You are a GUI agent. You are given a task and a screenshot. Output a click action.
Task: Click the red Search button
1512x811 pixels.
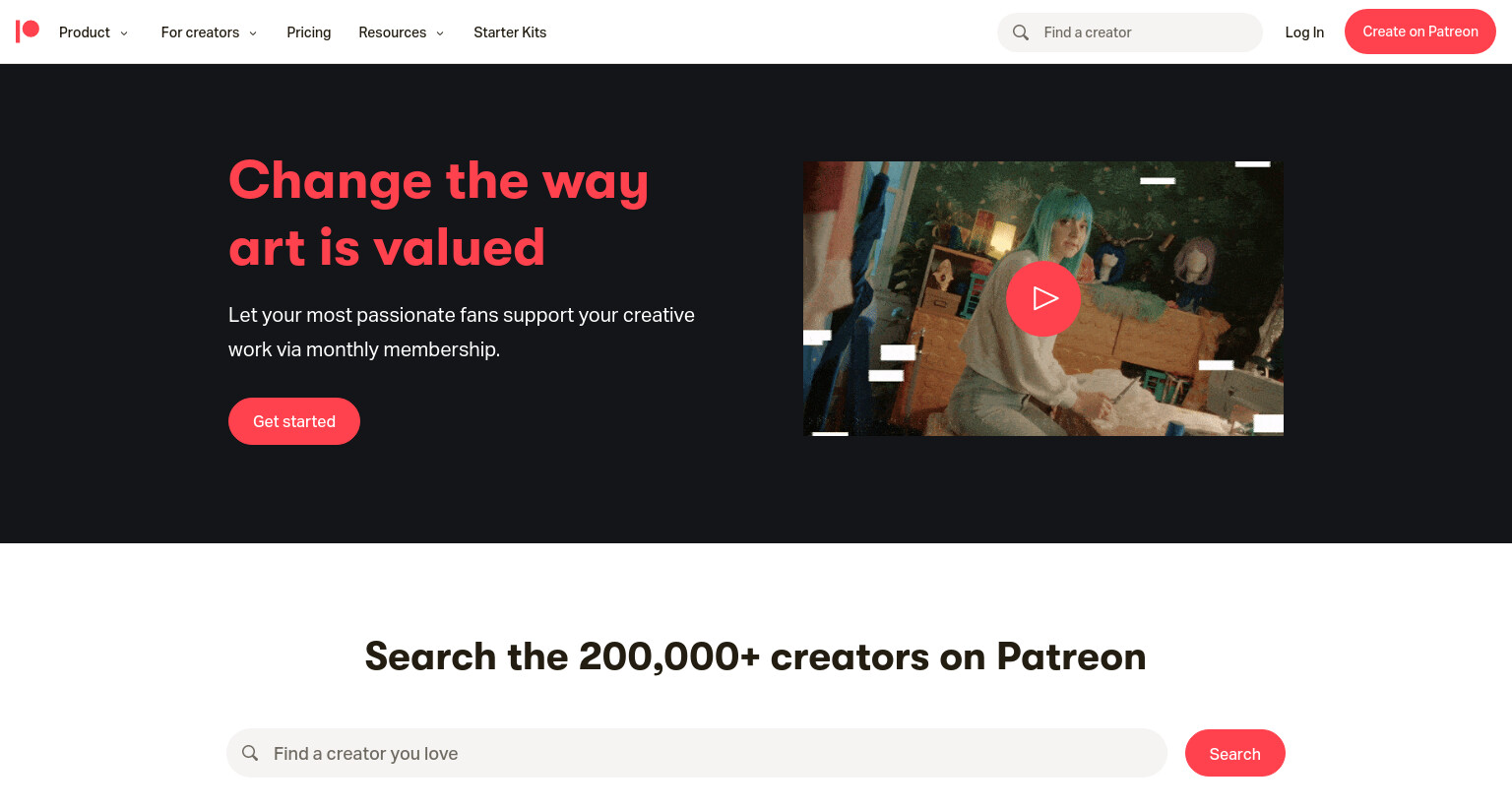coord(1235,753)
